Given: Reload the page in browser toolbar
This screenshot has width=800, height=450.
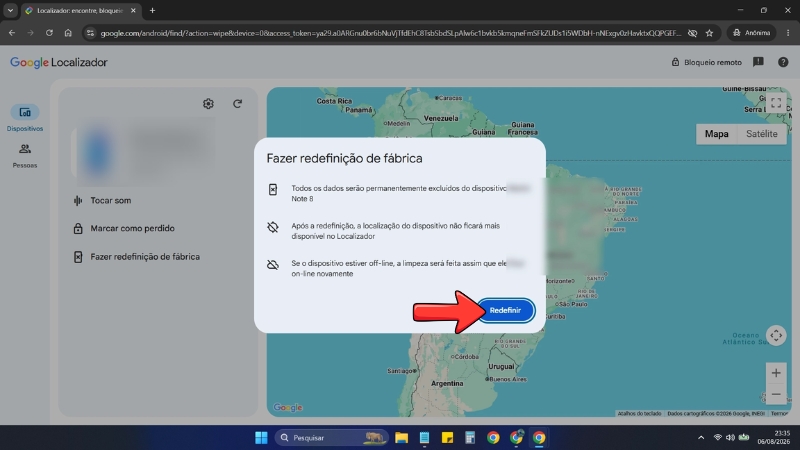Looking at the screenshot, I should [49, 33].
